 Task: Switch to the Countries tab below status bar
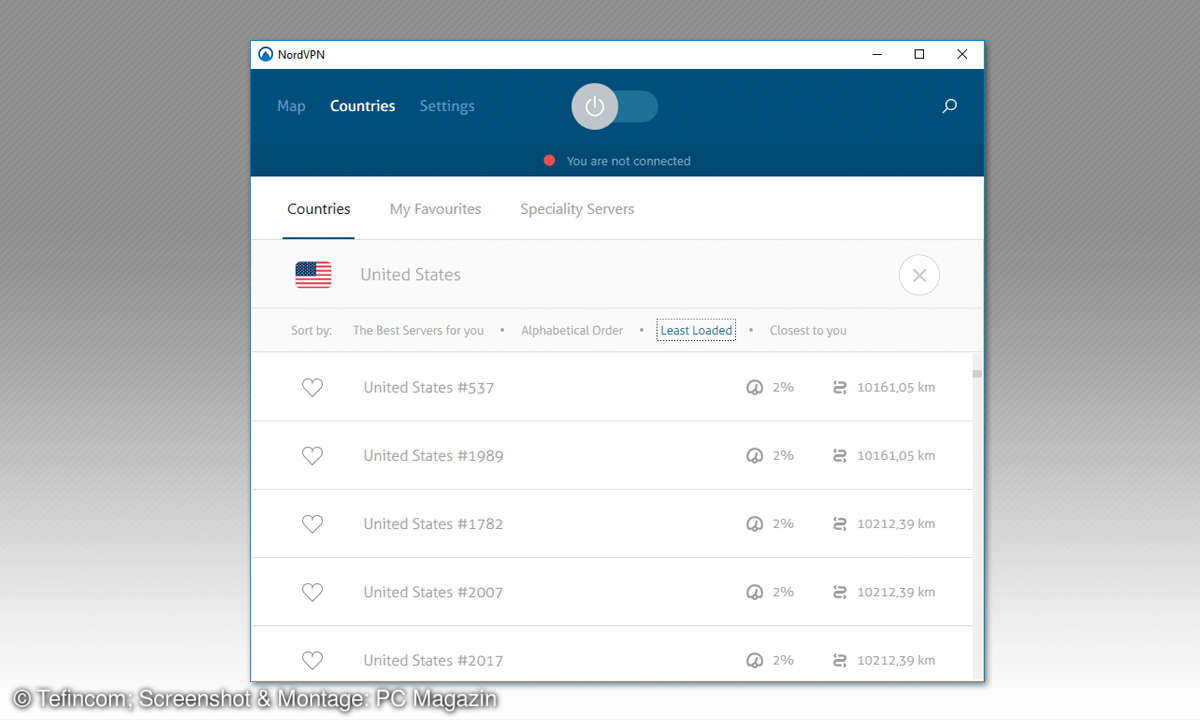[318, 209]
